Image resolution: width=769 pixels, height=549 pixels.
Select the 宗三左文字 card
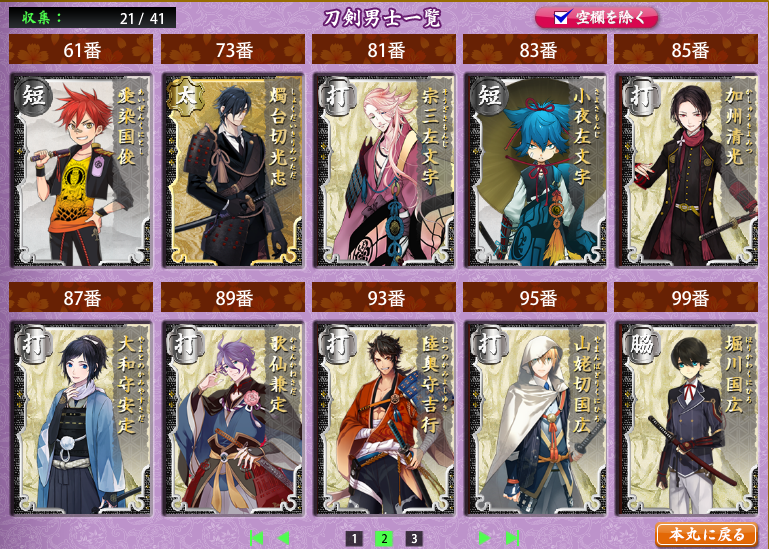coord(384,170)
